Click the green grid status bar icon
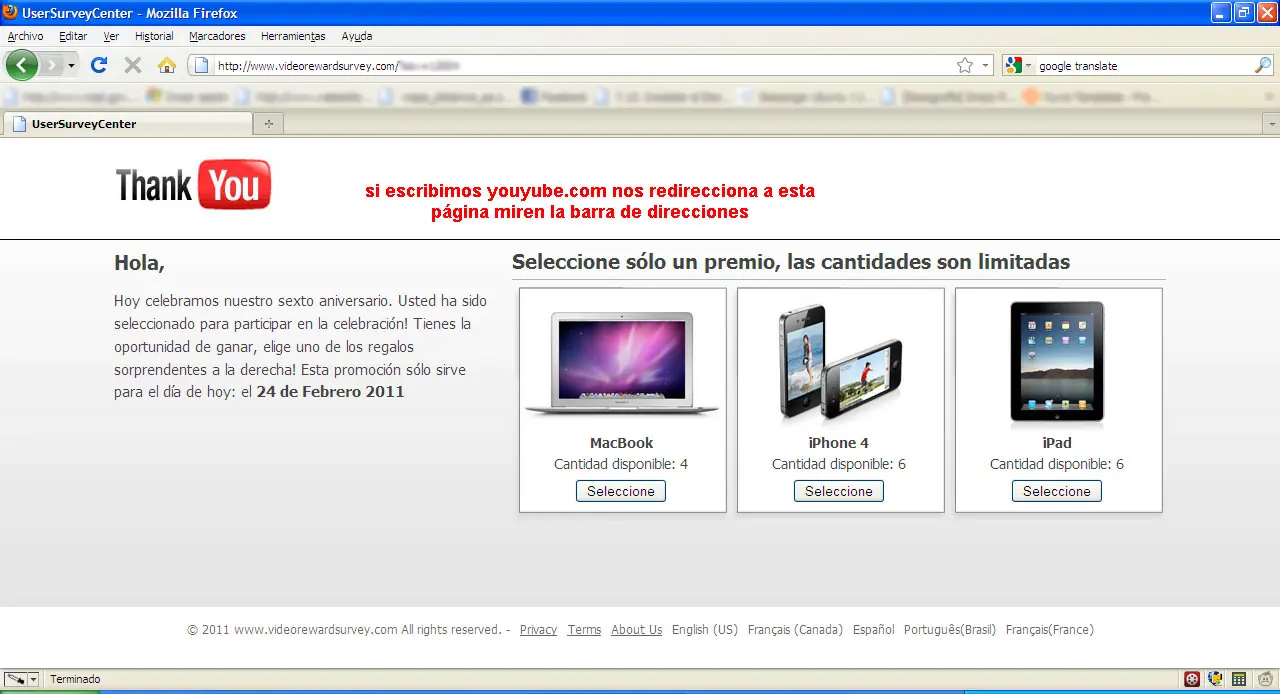This screenshot has width=1280, height=694. point(1239,679)
